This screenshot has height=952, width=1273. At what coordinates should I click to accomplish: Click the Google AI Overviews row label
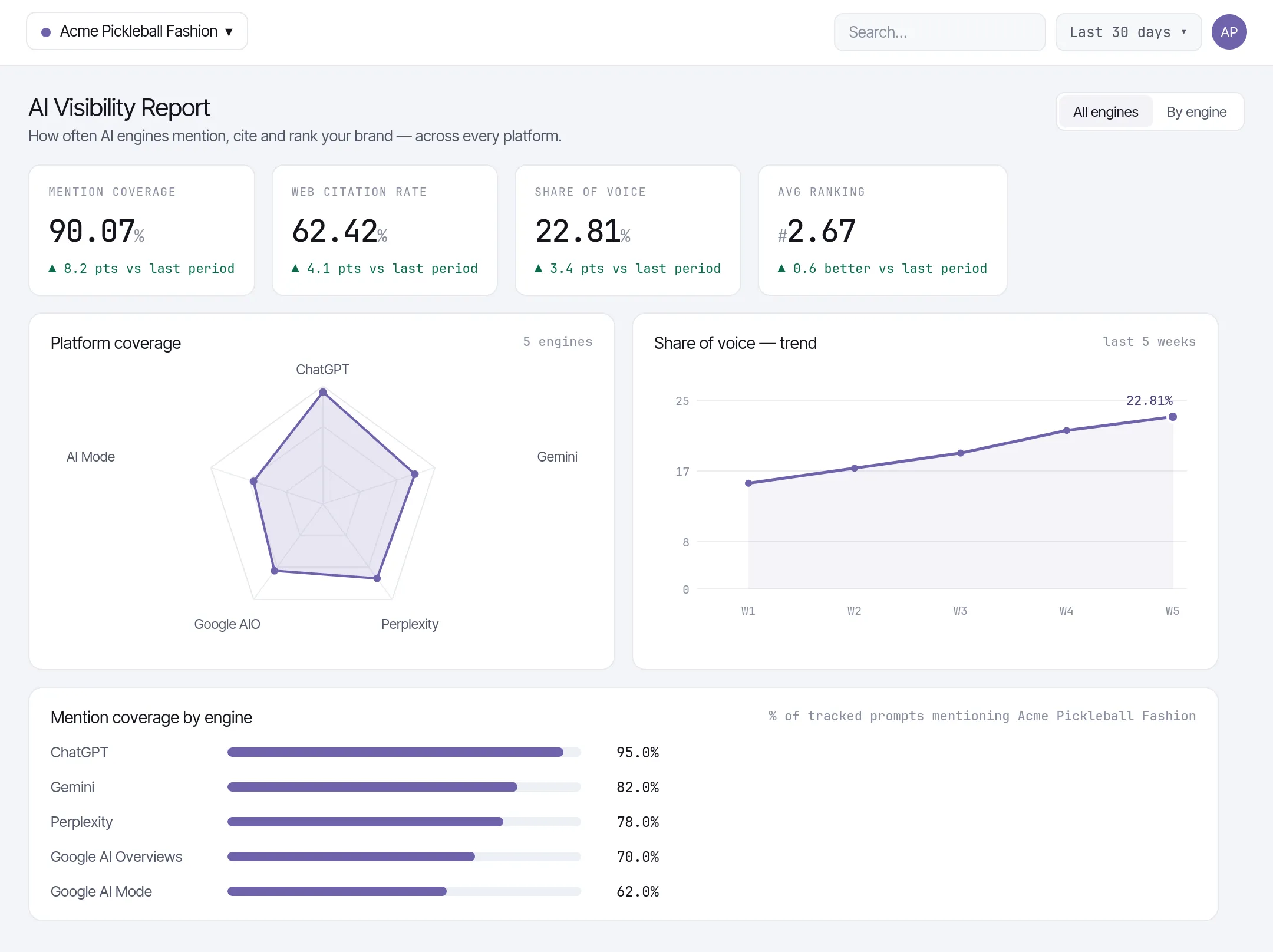(x=116, y=857)
